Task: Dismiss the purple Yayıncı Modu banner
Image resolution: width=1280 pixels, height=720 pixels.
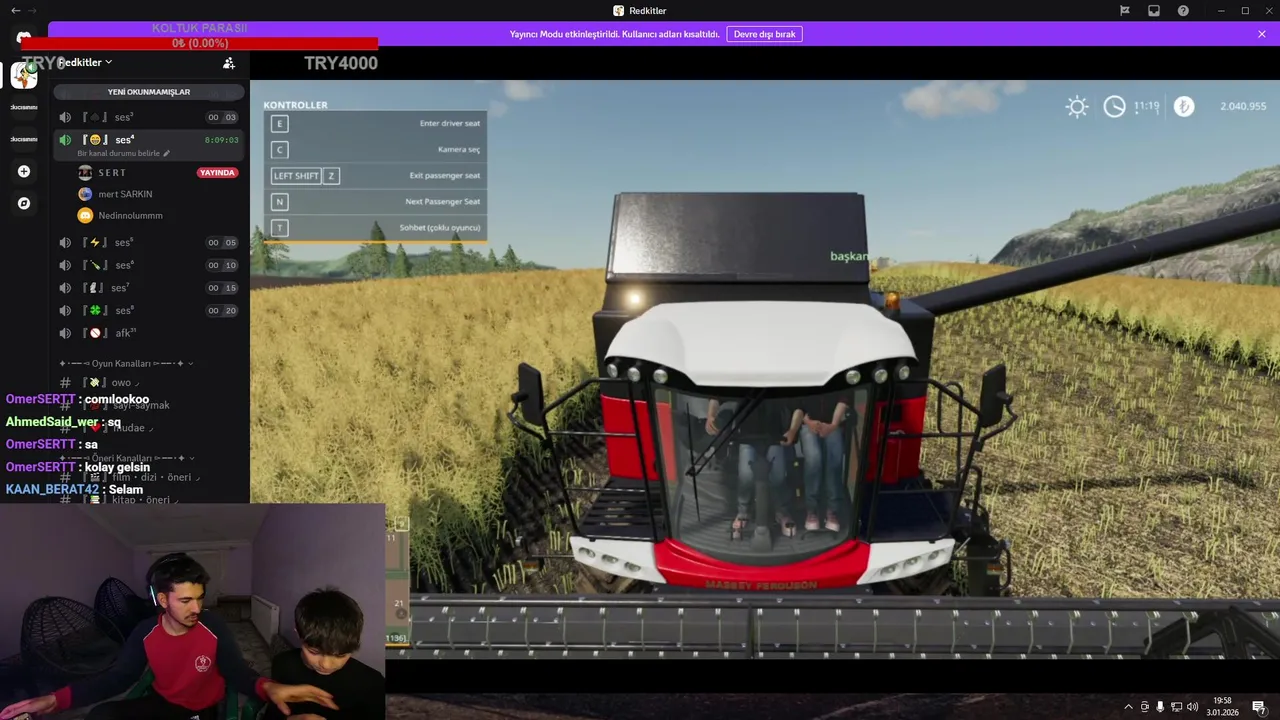Action: [x=1262, y=34]
